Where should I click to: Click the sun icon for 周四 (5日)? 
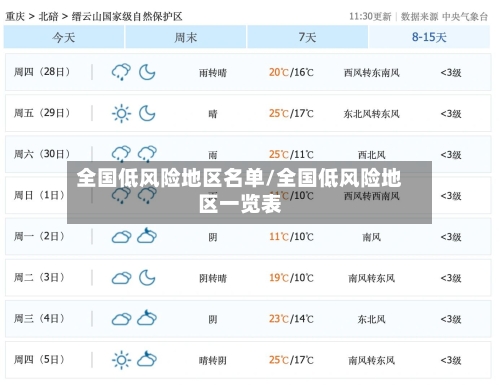point(121,360)
